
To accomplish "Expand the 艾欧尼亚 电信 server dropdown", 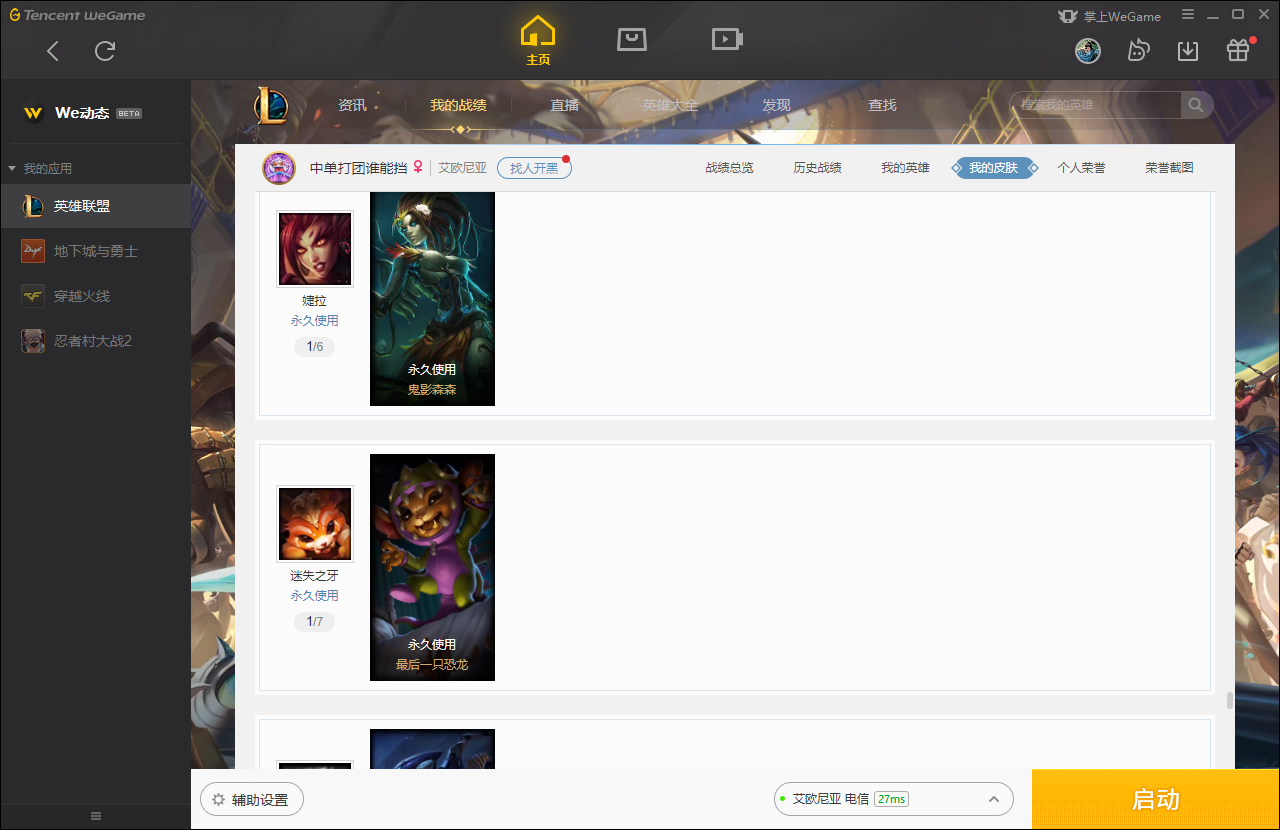I will click(x=894, y=799).
